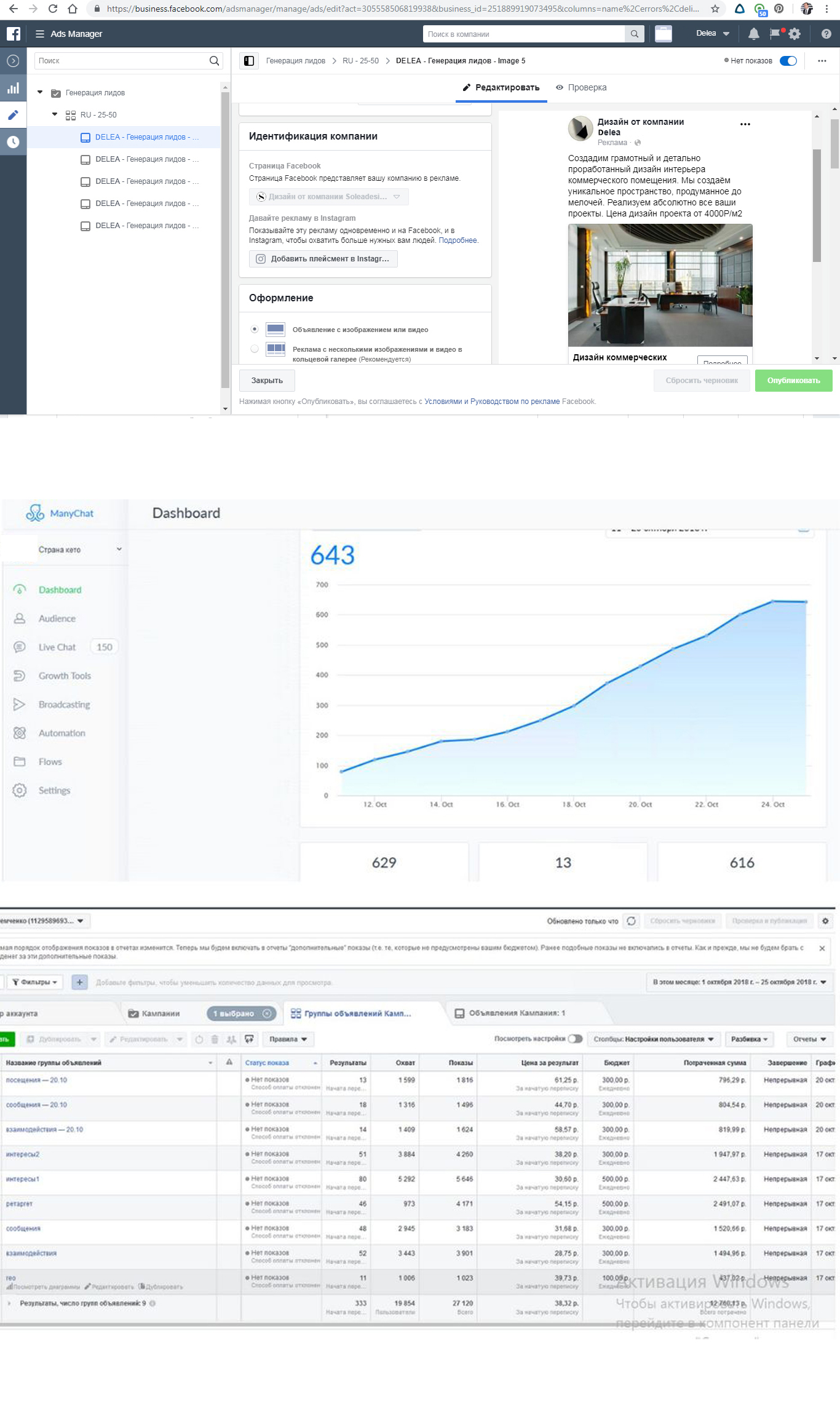Toggle the 'Посмотреть настройки' switch
Viewport: 840px width, 1418px height.
(575, 1039)
